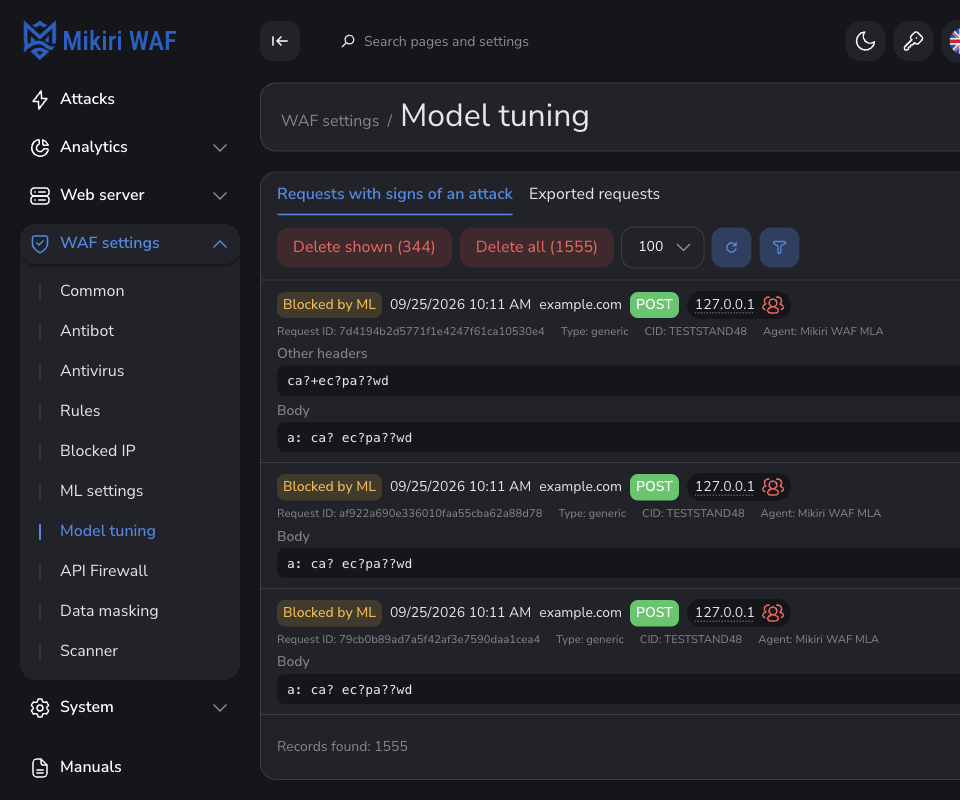
Task: Click IP 127.0.0.1 on first request
Action: [724, 304]
